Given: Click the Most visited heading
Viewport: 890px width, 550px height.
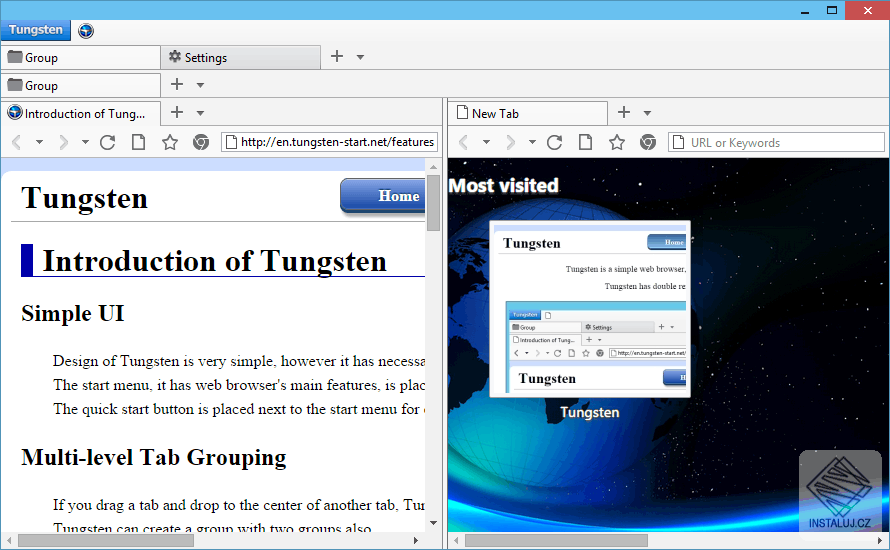Looking at the screenshot, I should click(x=503, y=186).
